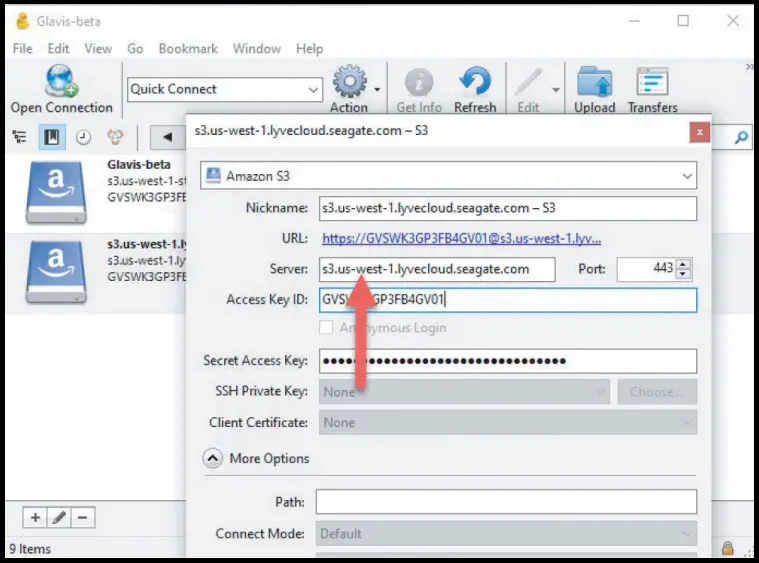Increase the Port number with up arrow
Screen dimensions: 759x563
click(x=683, y=264)
